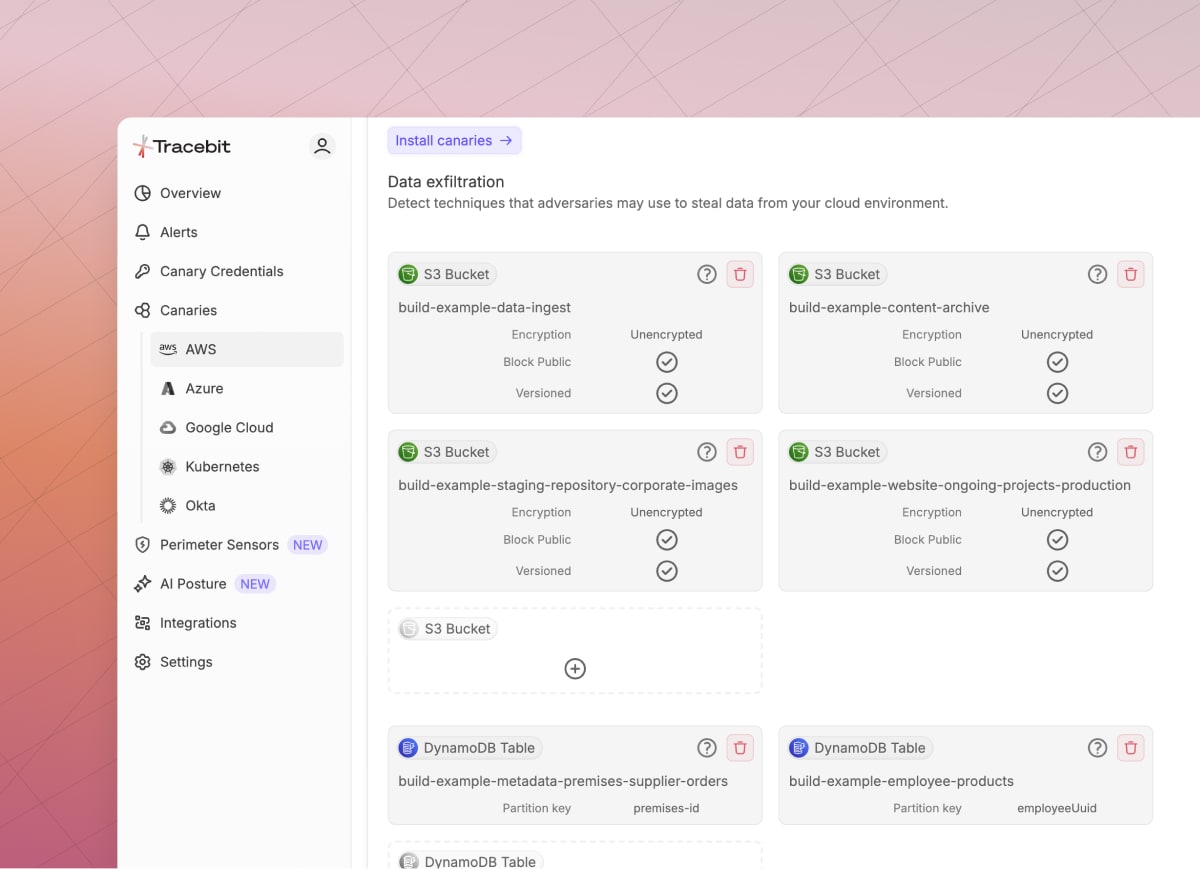This screenshot has width=1200, height=869.
Task: Click S3 icon on build-example-data-ingest card
Action: point(408,274)
